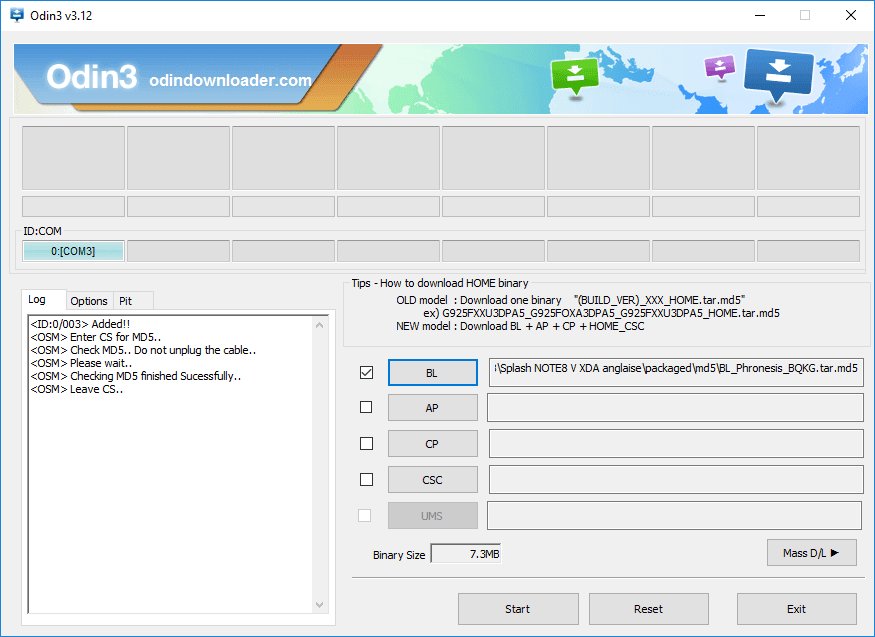The image size is (875, 637).
Task: Exit the Odin application
Action: pyautogui.click(x=796, y=609)
